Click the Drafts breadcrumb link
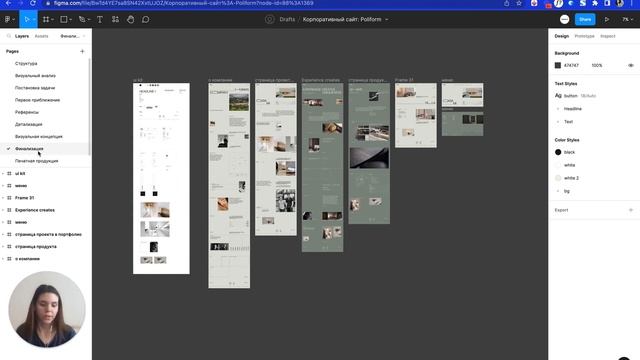Screen dimensions: 640x360 pyautogui.click(x=287, y=19)
